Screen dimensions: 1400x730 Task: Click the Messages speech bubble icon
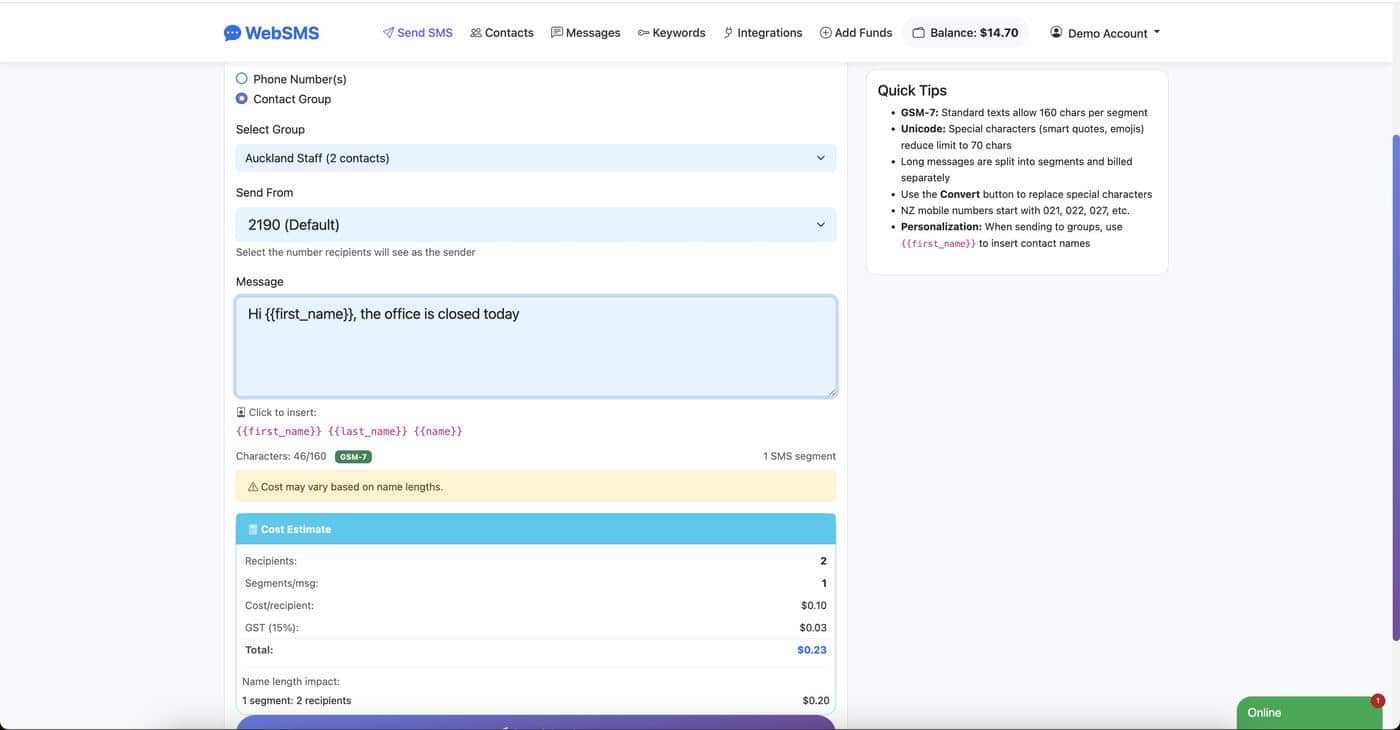557,33
